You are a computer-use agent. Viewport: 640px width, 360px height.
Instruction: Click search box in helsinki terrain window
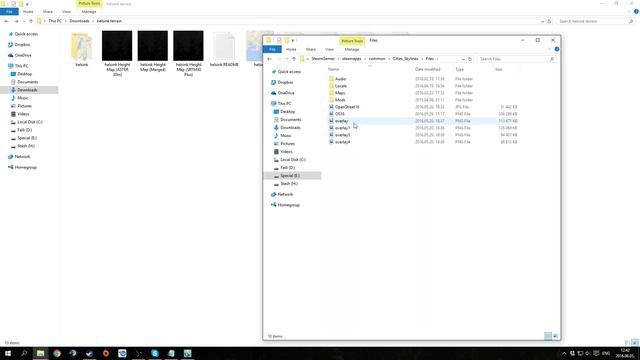(595, 21)
